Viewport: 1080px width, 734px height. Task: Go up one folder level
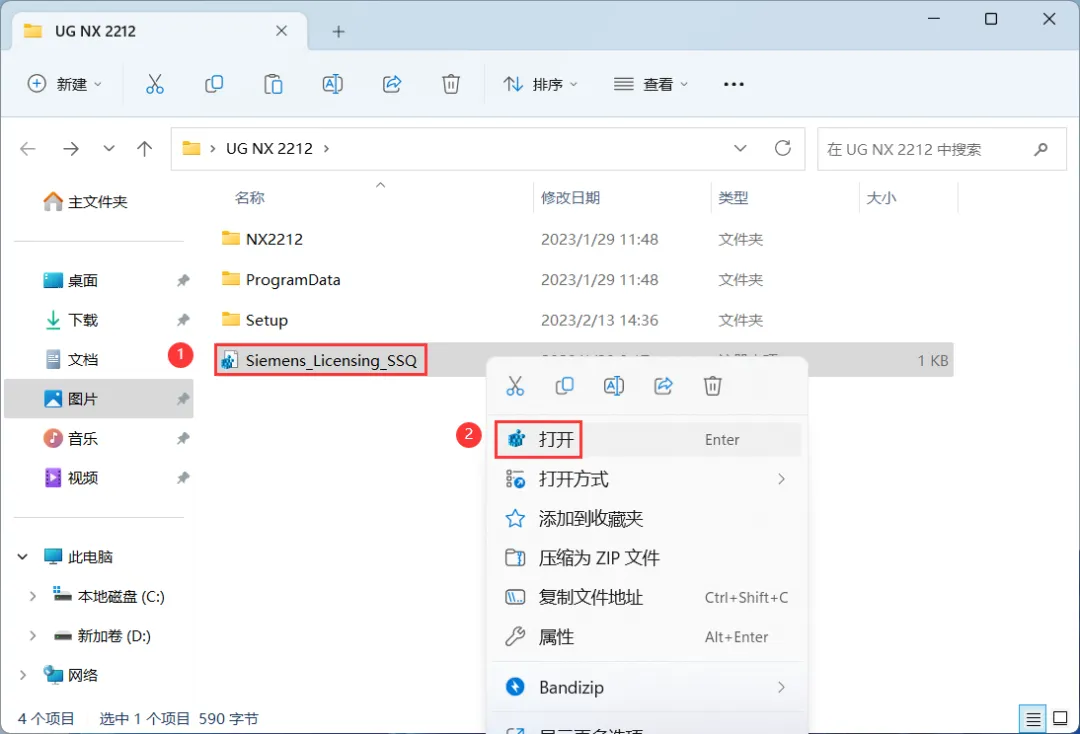pyautogui.click(x=145, y=149)
